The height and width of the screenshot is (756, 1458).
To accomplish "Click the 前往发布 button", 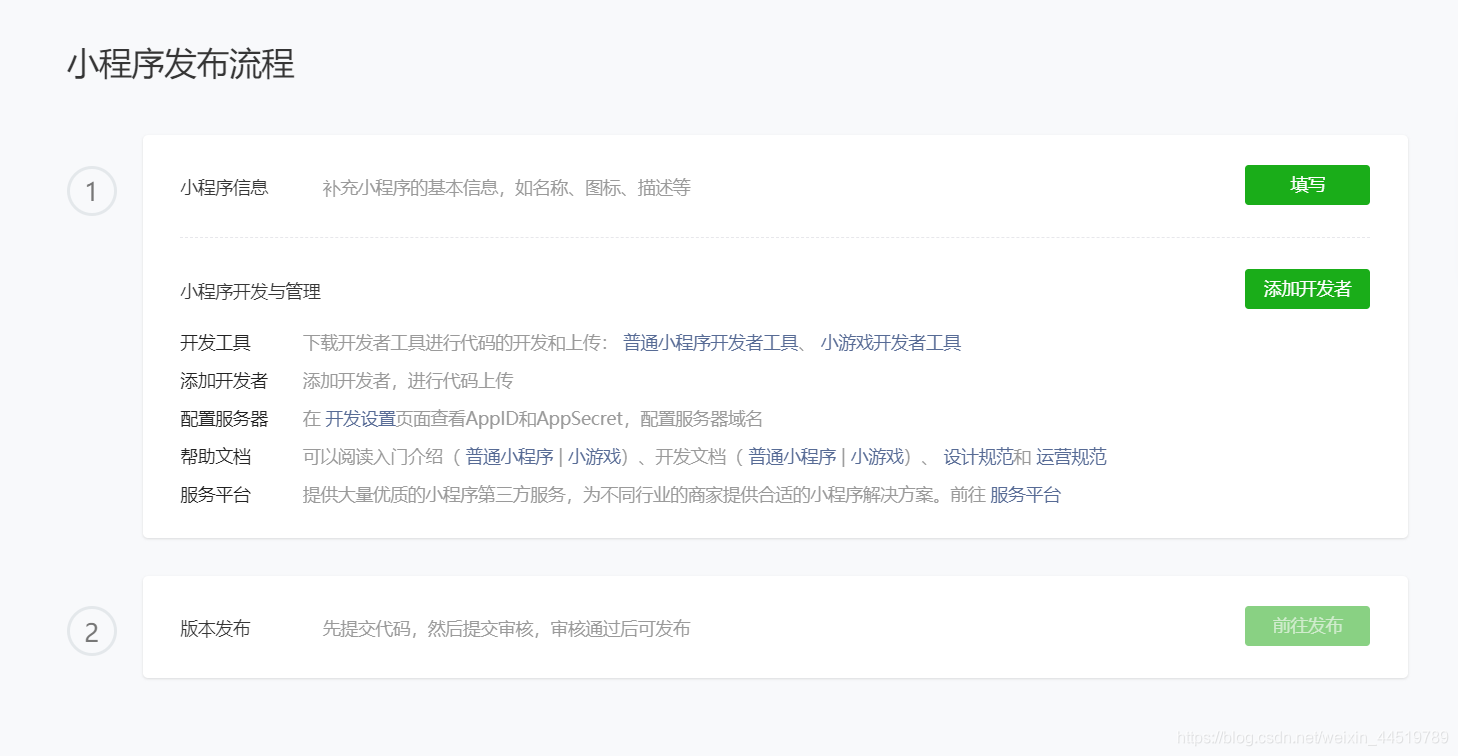I will (1307, 626).
